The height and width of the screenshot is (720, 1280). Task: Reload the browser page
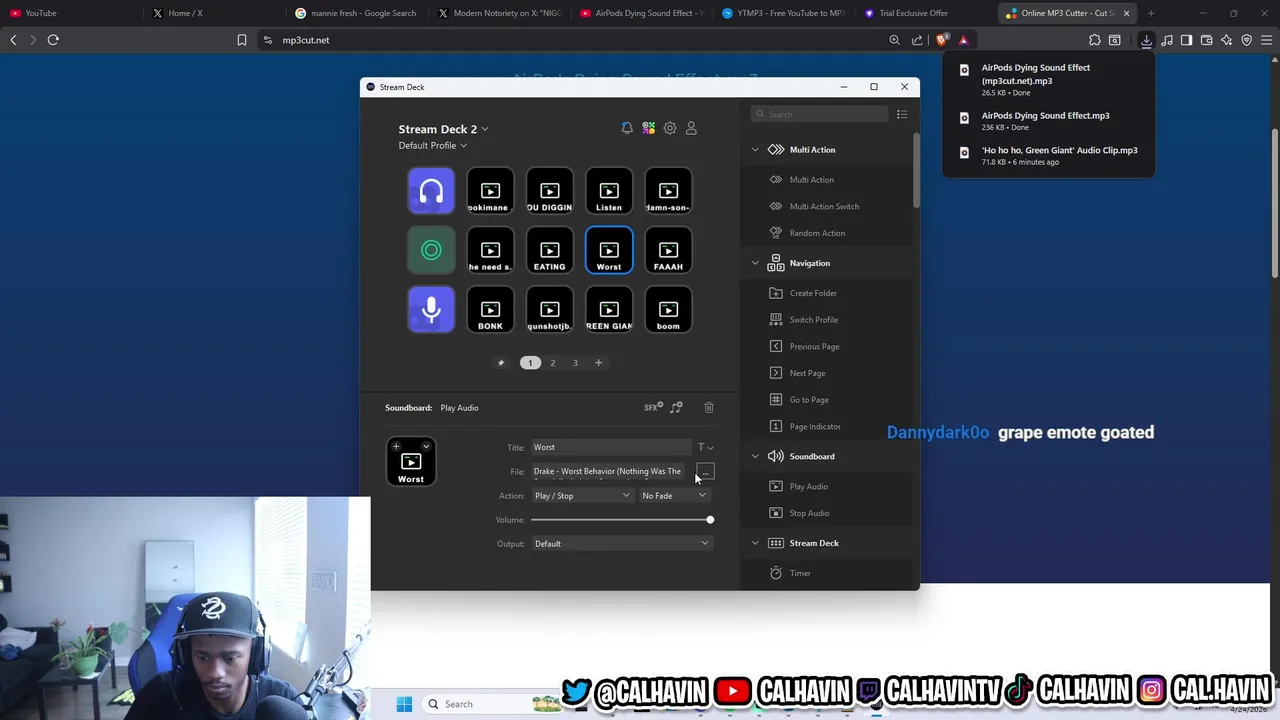53,40
